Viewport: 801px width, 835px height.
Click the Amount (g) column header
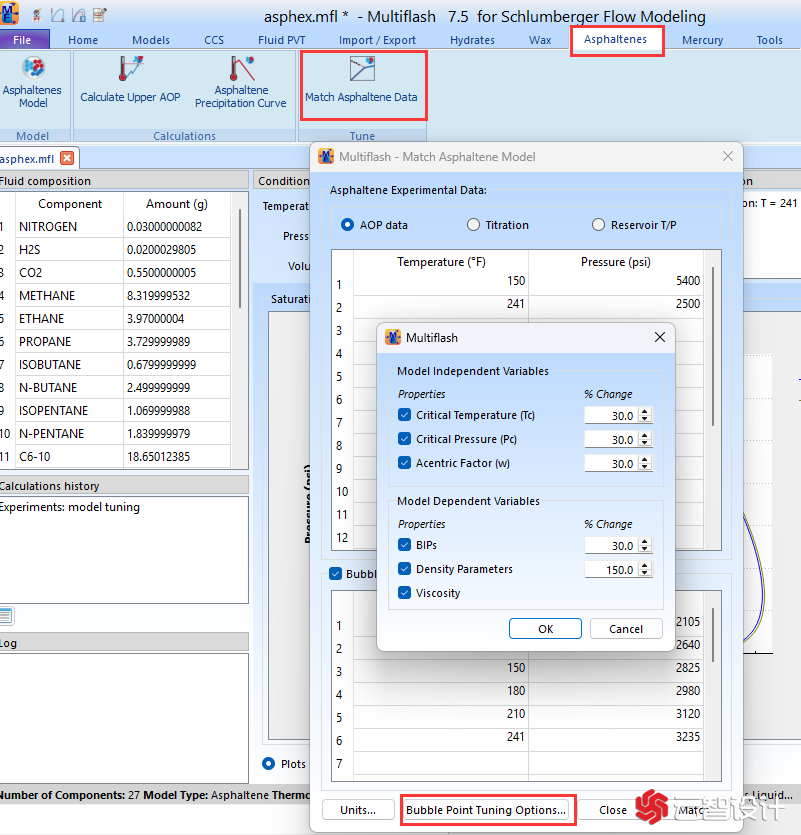pyautogui.click(x=176, y=203)
